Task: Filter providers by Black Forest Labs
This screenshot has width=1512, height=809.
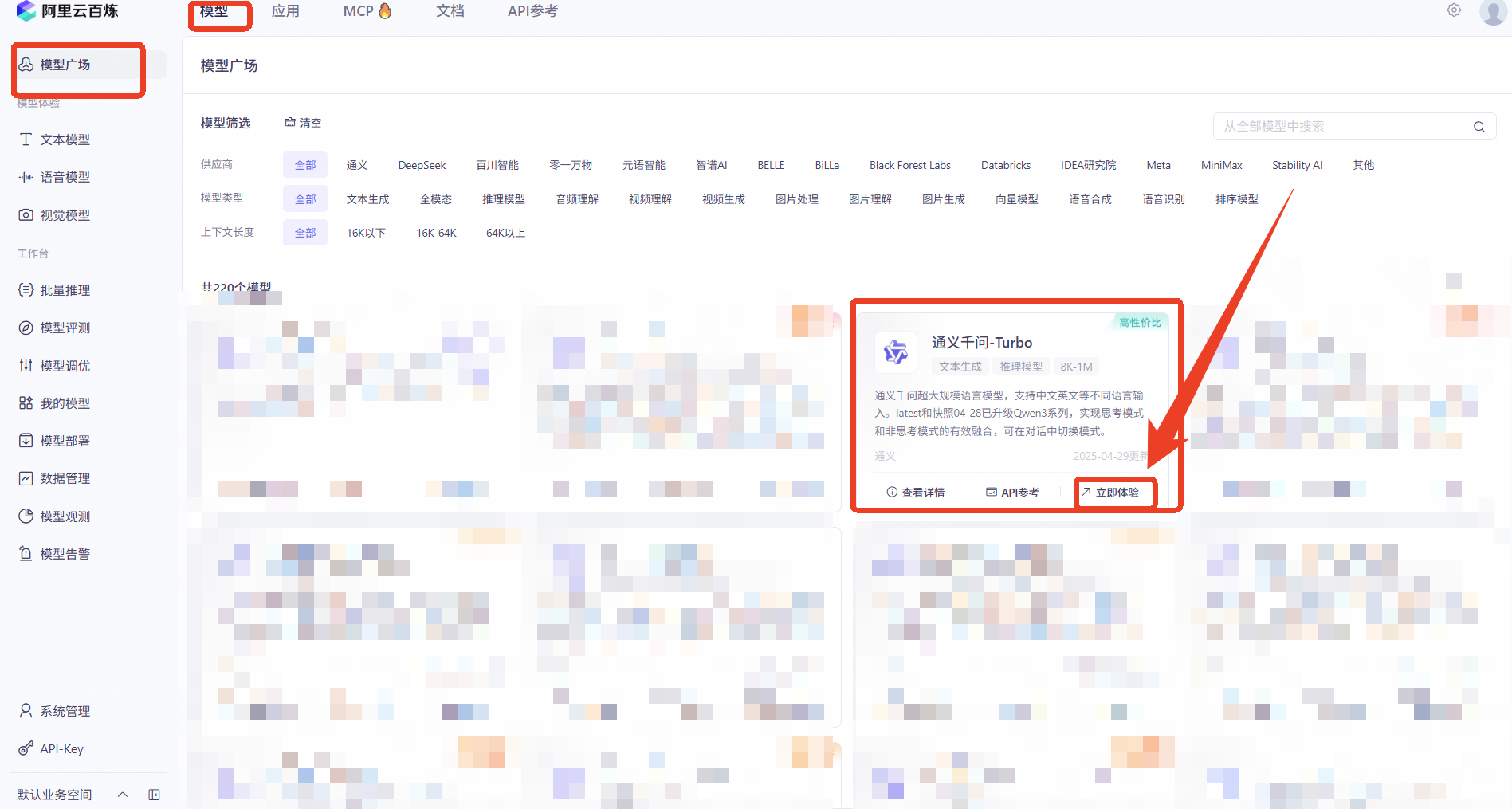Action: [910, 165]
